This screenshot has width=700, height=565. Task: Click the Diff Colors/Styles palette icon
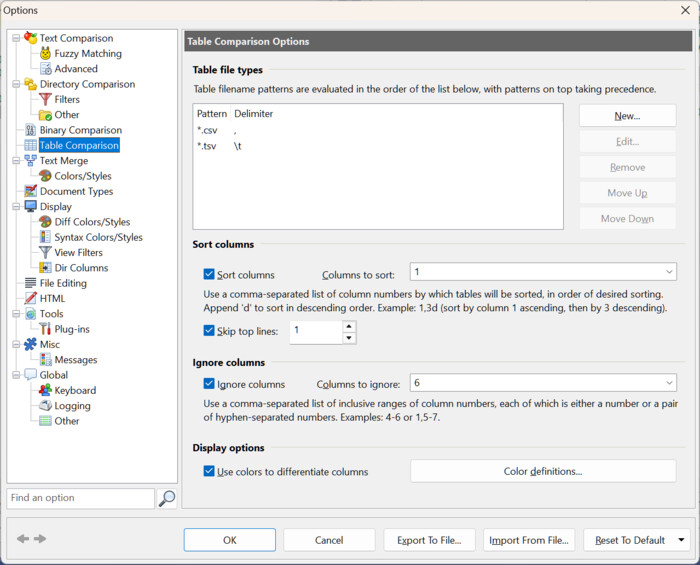(x=45, y=222)
